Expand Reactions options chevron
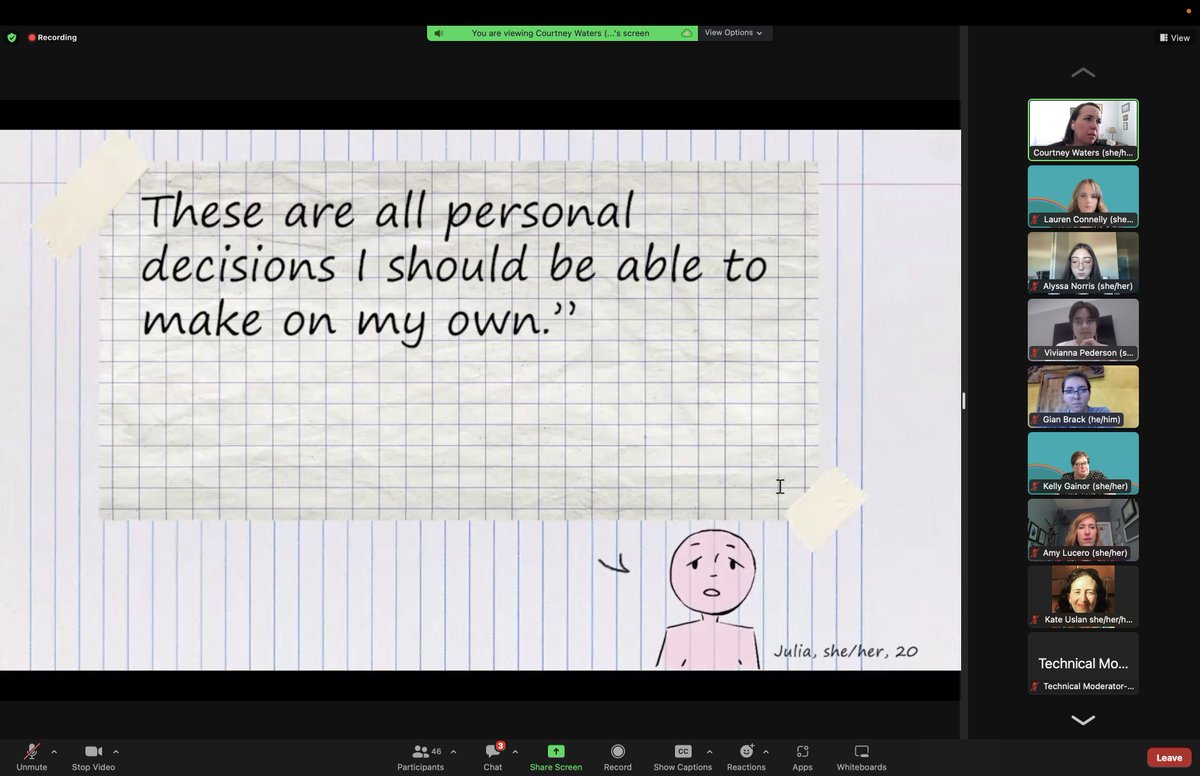Viewport: 1200px width, 776px height. click(x=766, y=751)
